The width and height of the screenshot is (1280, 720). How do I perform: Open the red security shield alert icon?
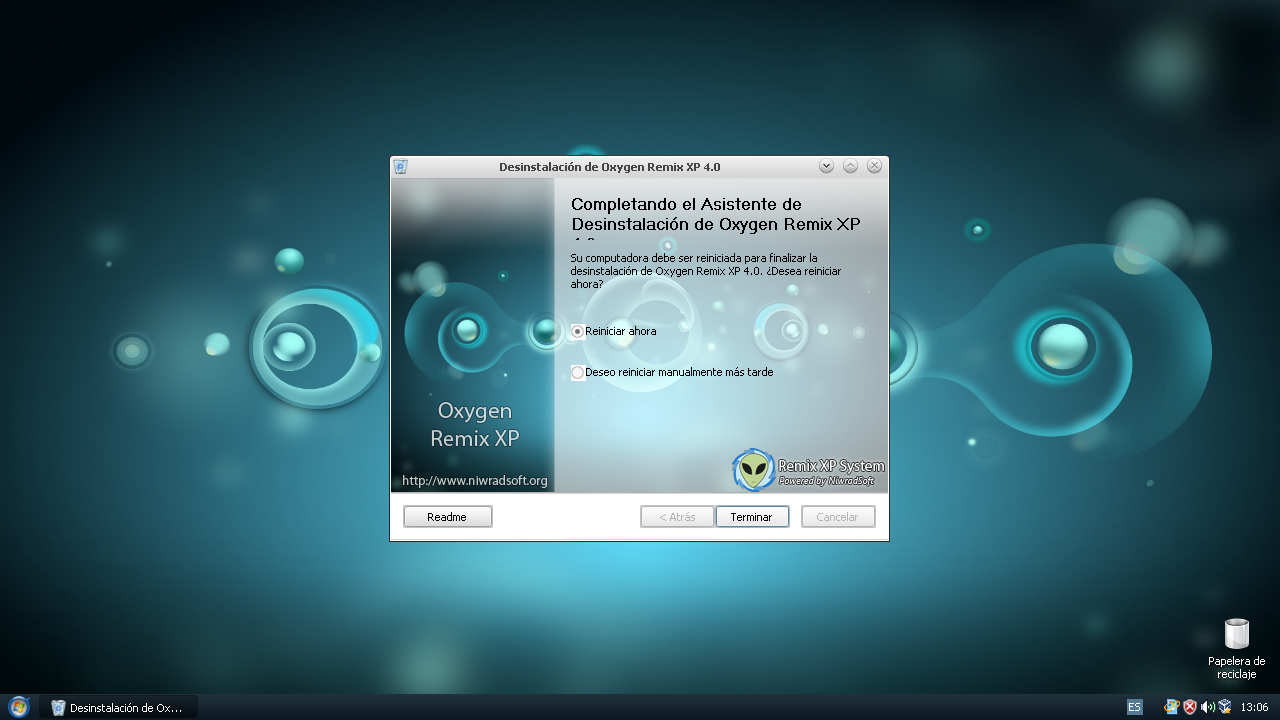coord(1189,707)
